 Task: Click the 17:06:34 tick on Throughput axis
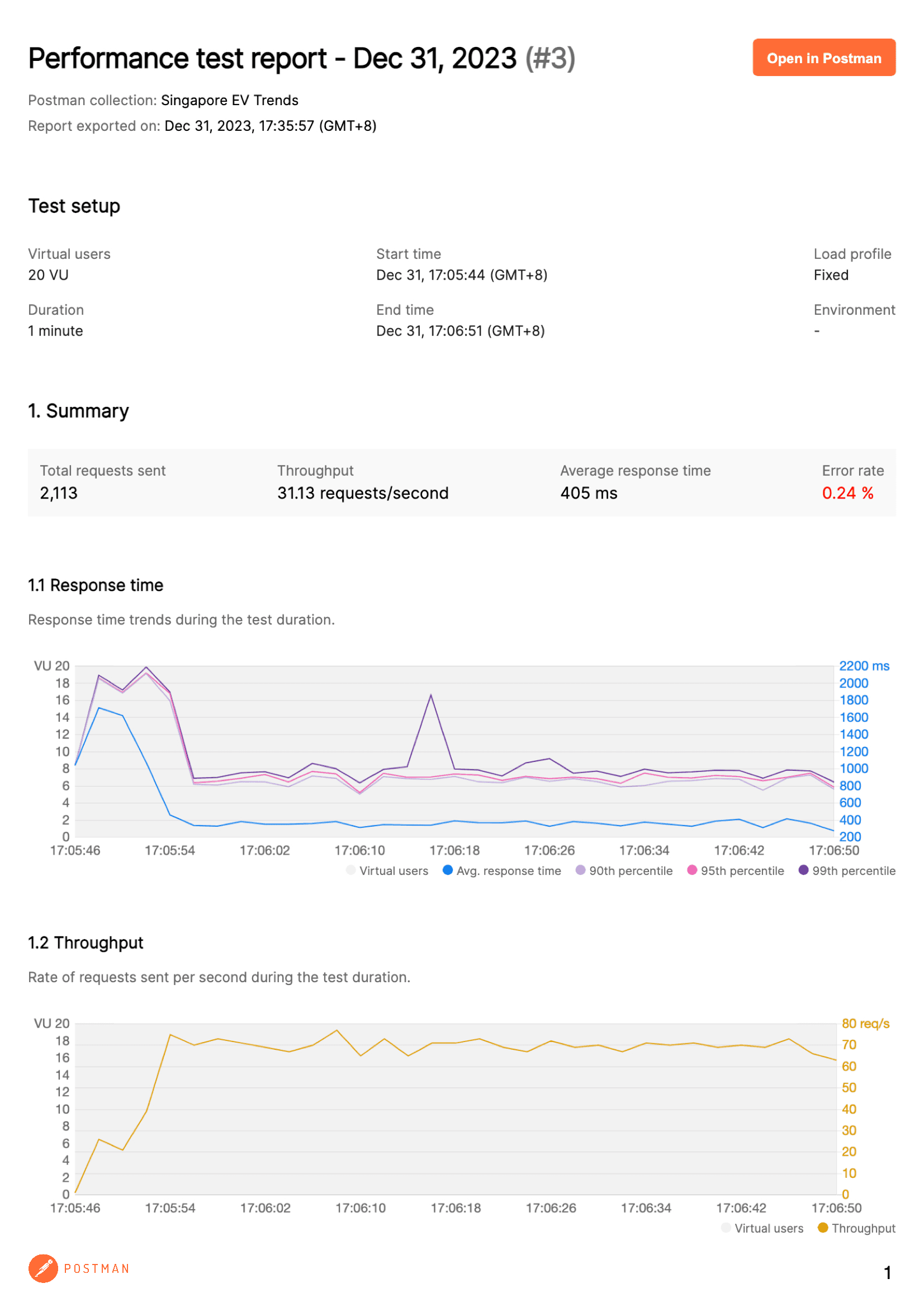click(x=646, y=1208)
